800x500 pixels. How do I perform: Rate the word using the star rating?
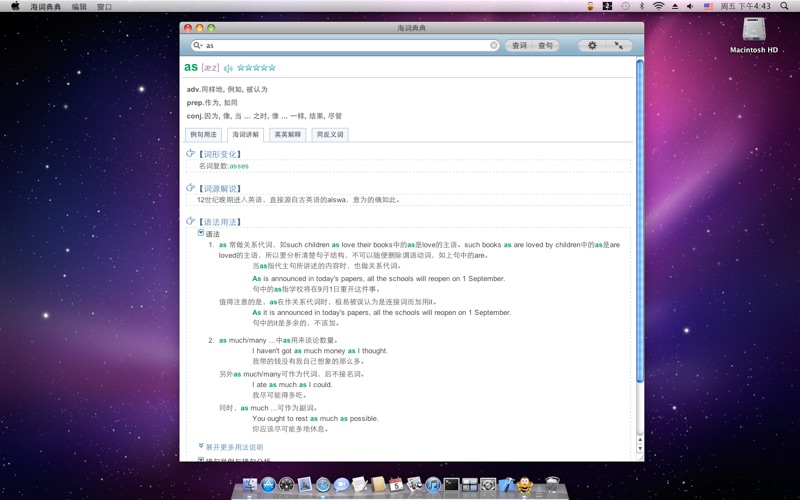(256, 68)
